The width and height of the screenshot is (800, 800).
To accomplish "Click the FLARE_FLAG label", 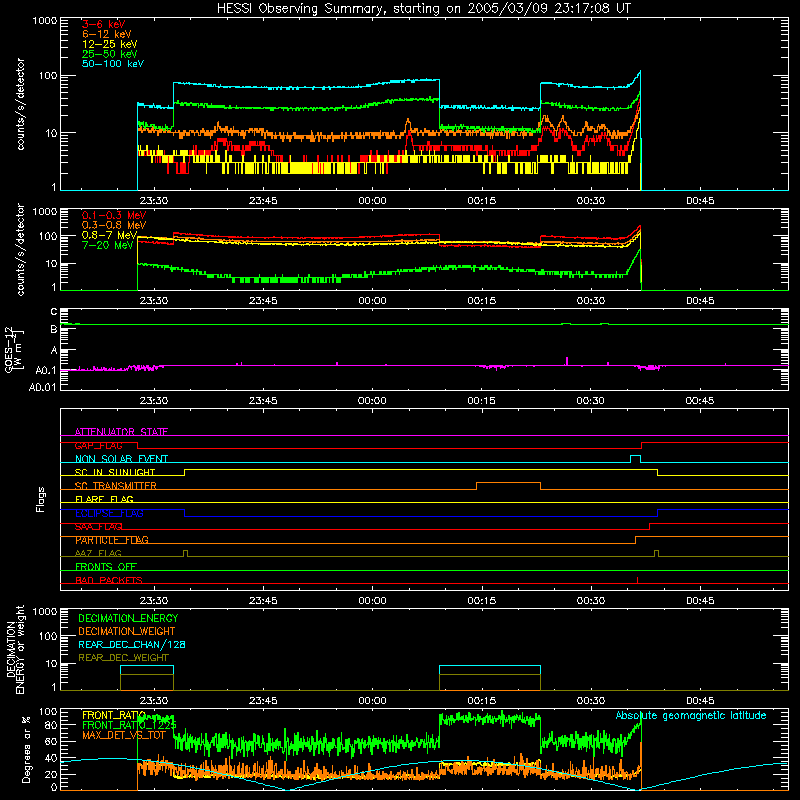I will pyautogui.click(x=104, y=499).
